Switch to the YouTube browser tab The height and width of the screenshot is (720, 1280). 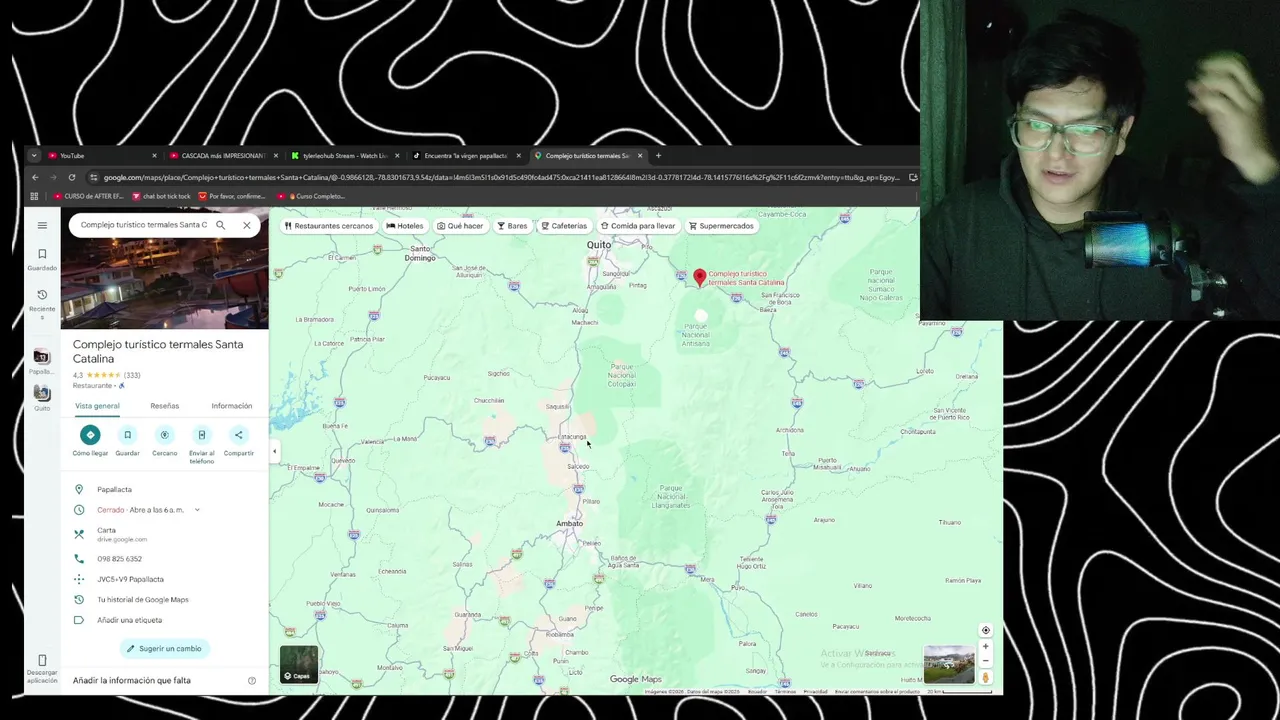(x=102, y=156)
